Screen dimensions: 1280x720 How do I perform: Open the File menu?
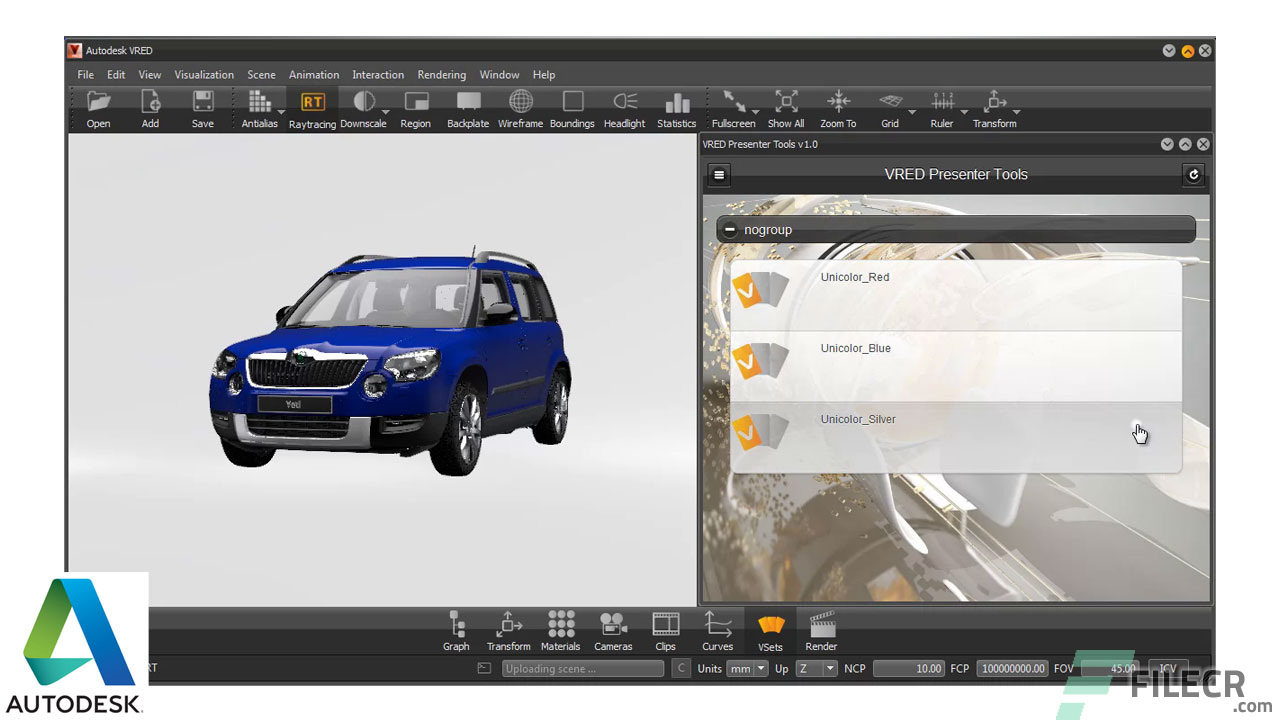86,75
